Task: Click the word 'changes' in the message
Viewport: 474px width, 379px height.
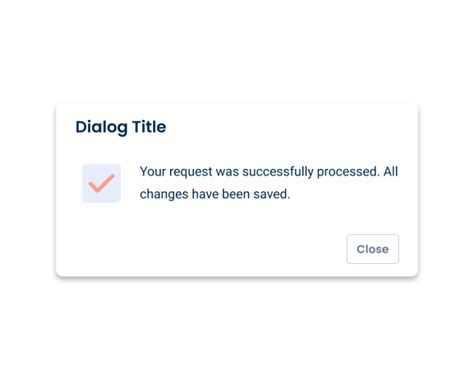Action: [x=164, y=195]
